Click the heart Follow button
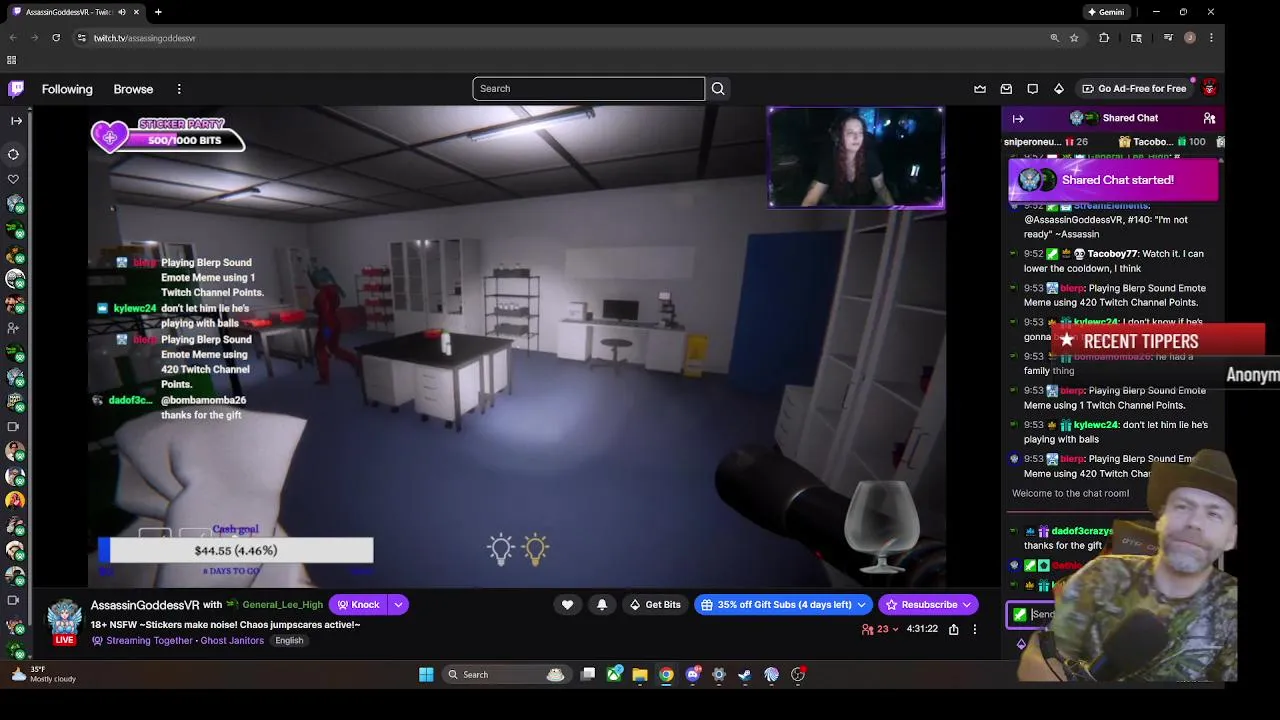The image size is (1280, 720). pos(567,604)
